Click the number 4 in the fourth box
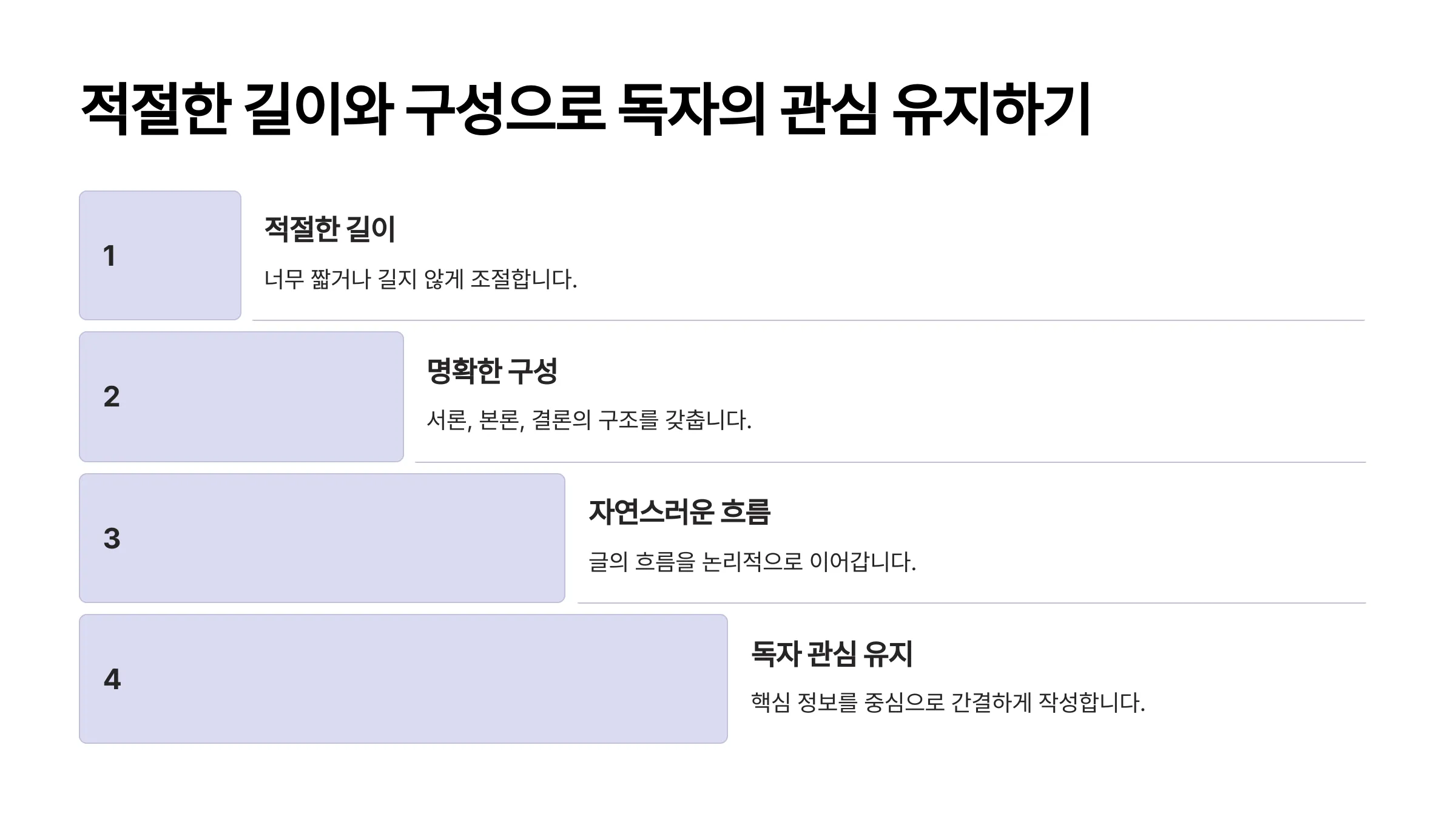1456x819 pixels. click(x=112, y=679)
